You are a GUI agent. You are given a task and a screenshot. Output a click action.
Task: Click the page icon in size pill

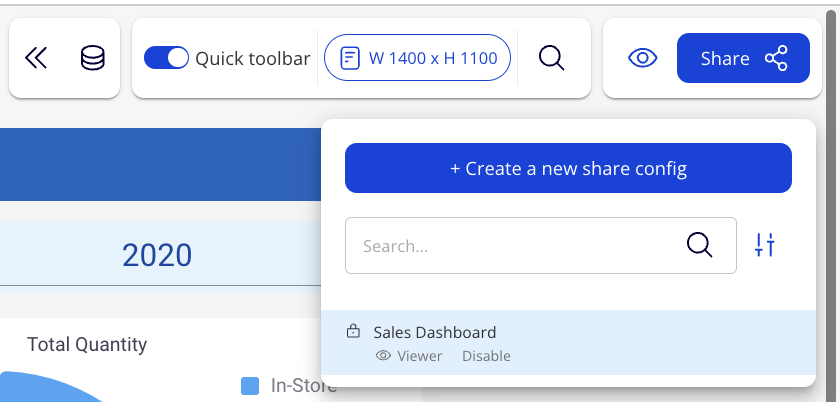click(350, 58)
